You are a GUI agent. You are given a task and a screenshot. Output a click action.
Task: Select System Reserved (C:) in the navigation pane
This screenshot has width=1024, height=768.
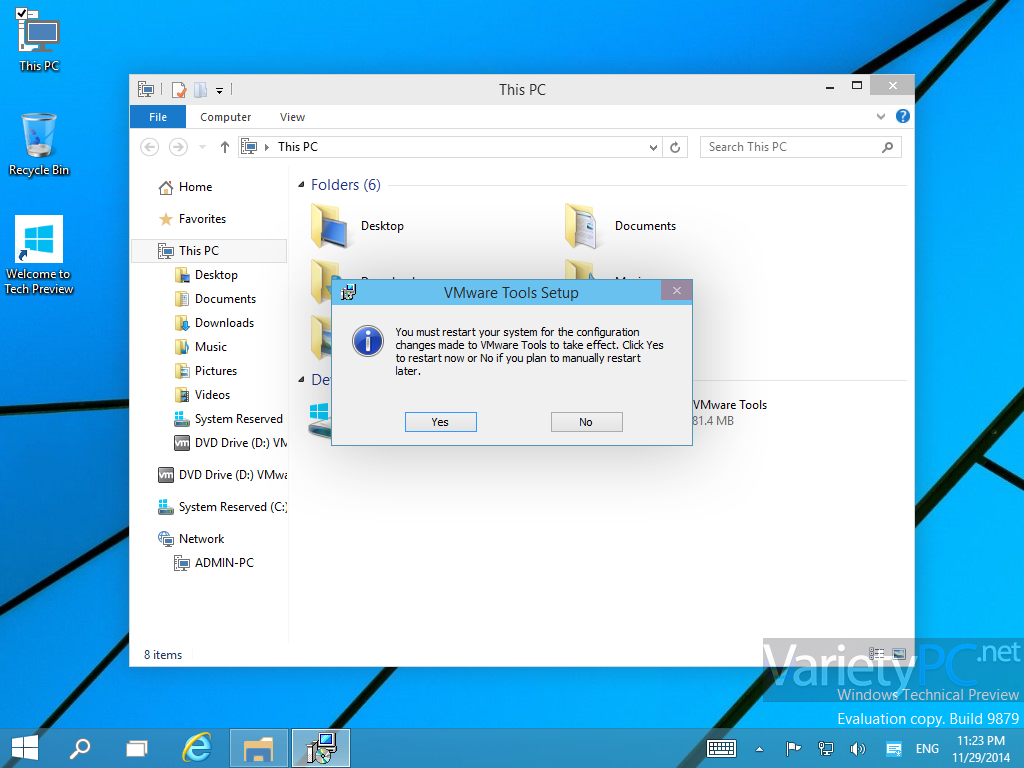[x=223, y=507]
